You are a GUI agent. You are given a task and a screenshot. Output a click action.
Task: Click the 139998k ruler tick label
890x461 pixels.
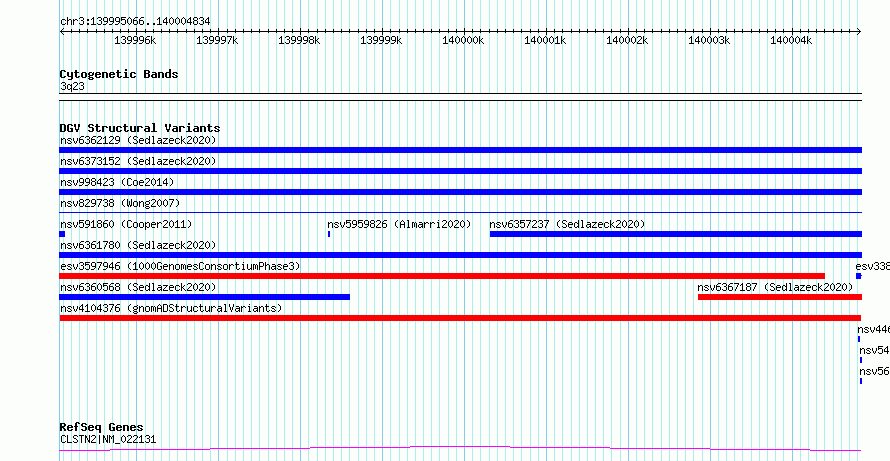point(299,40)
